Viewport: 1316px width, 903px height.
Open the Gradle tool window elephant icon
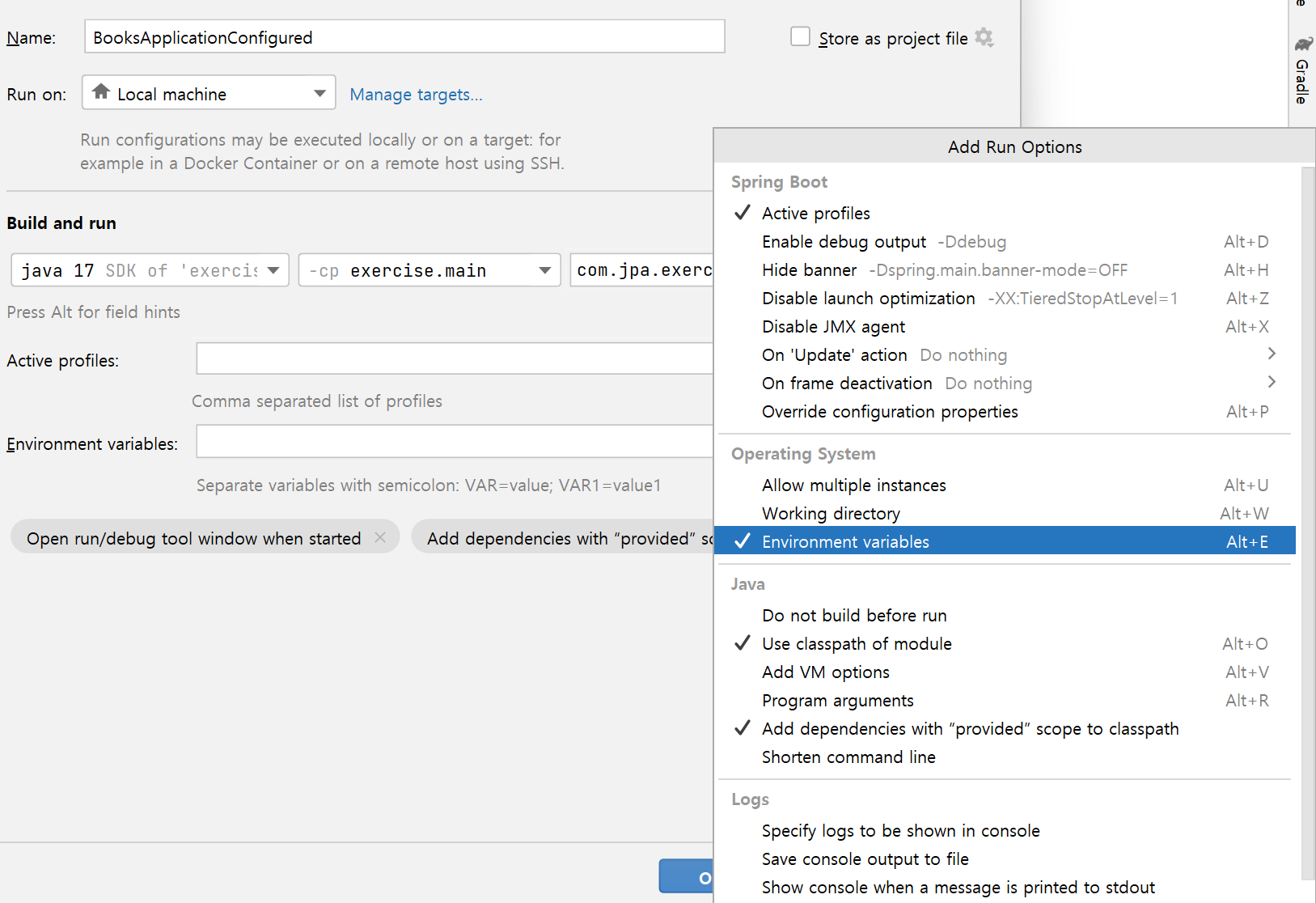[x=1303, y=43]
